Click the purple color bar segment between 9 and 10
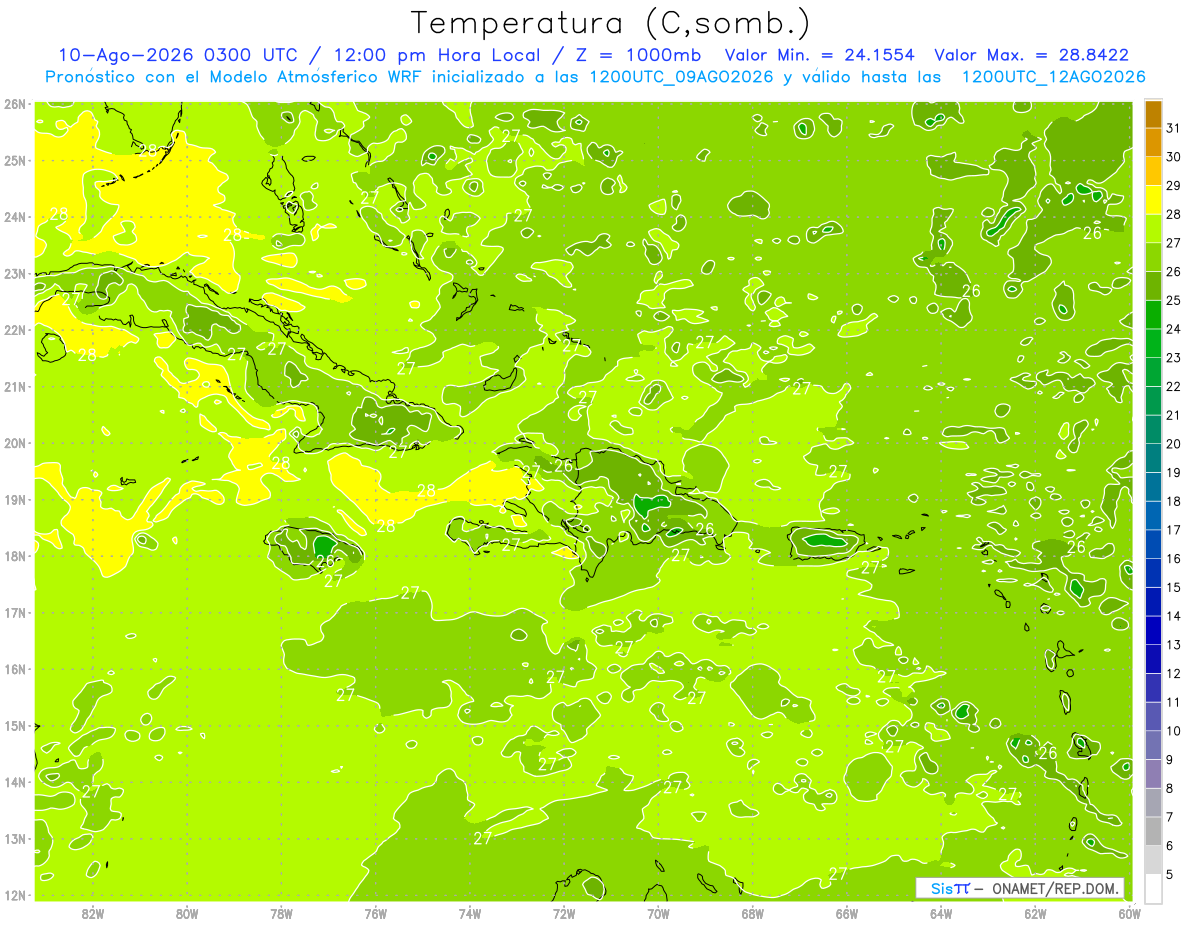This screenshot has height=927, width=1200. (x=1153, y=745)
